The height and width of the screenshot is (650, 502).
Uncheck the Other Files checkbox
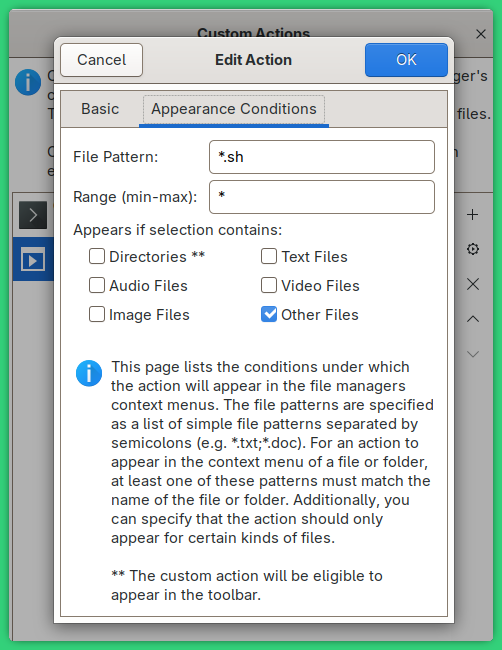tap(269, 314)
